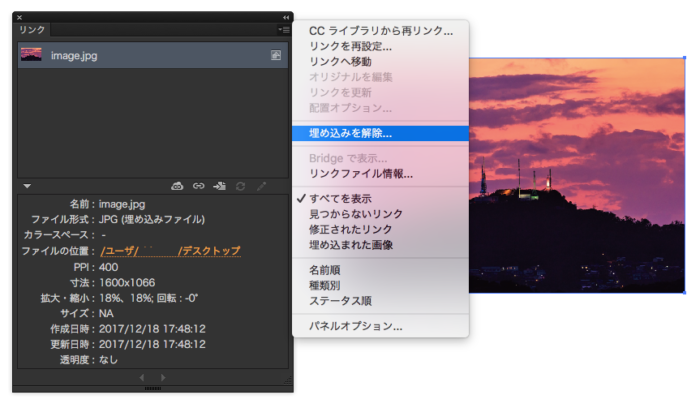Click the image.jpg thumbnail in the list
This screenshot has height=408, width=700.
tap(31, 55)
